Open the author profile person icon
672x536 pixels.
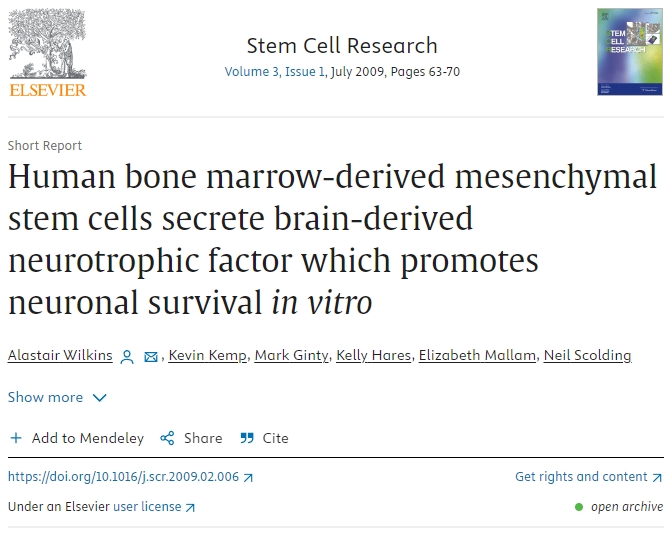(x=127, y=357)
